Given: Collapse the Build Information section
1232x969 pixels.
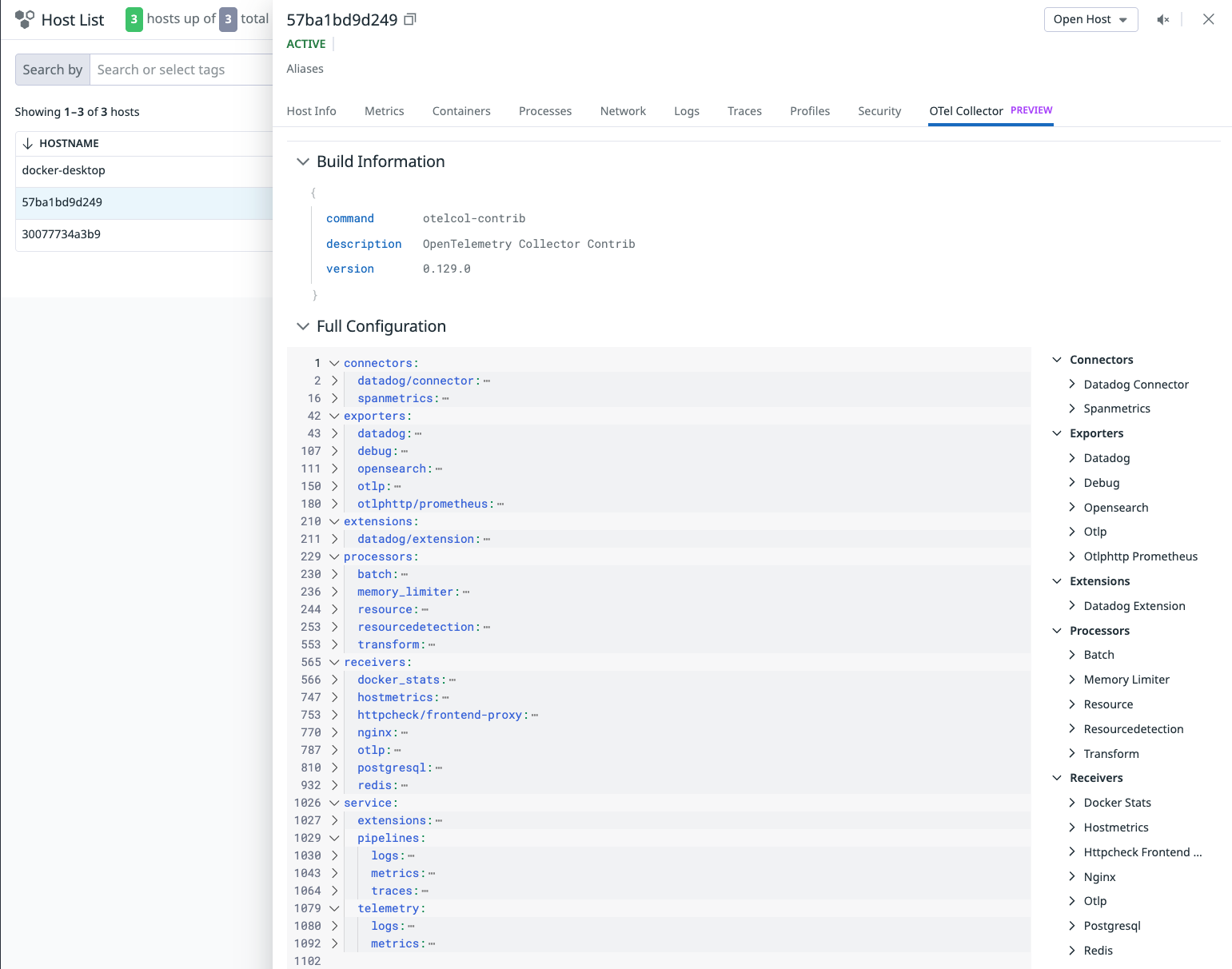Looking at the screenshot, I should coord(303,161).
